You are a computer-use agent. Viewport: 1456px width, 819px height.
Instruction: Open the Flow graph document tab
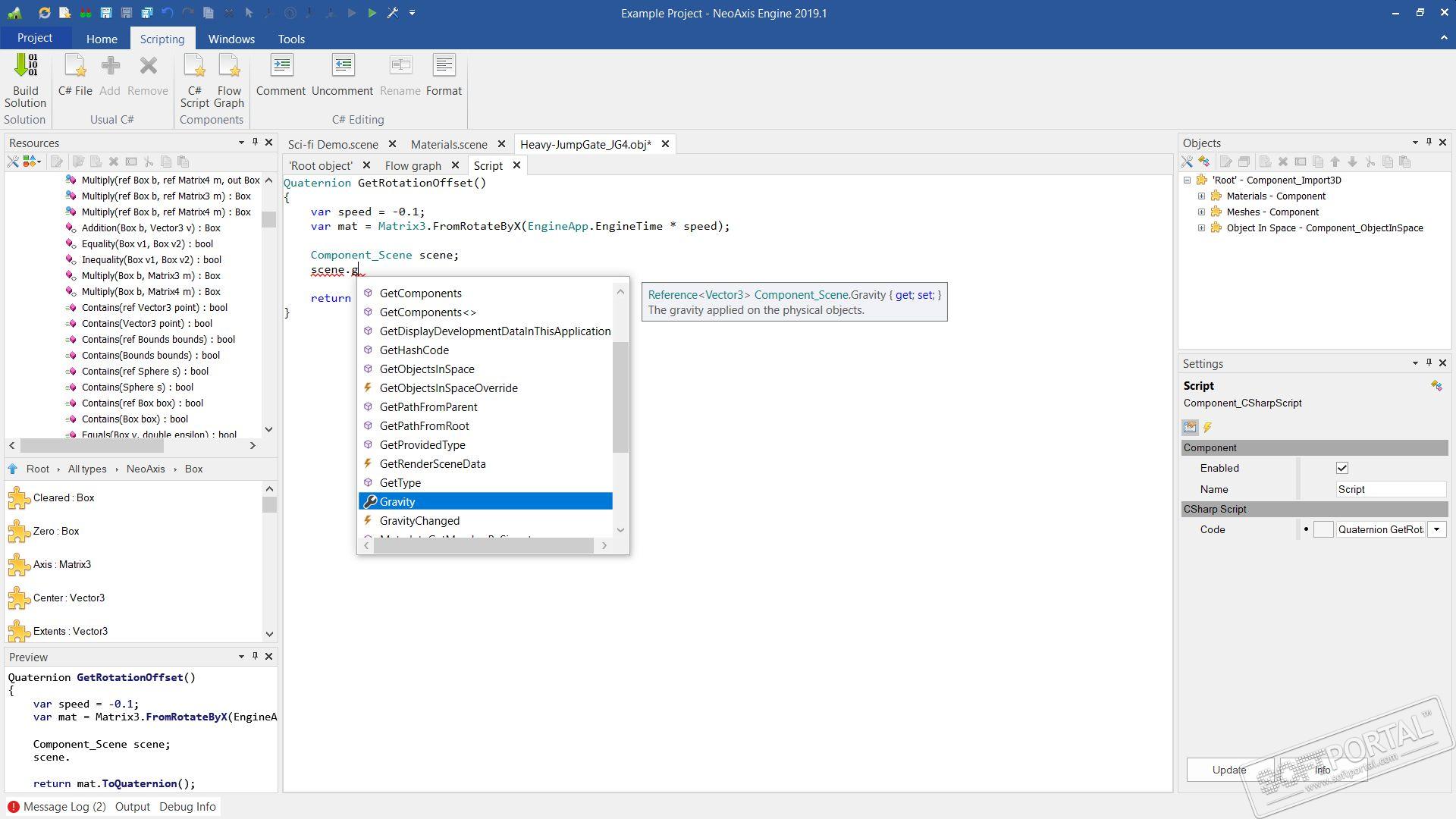coord(413,165)
